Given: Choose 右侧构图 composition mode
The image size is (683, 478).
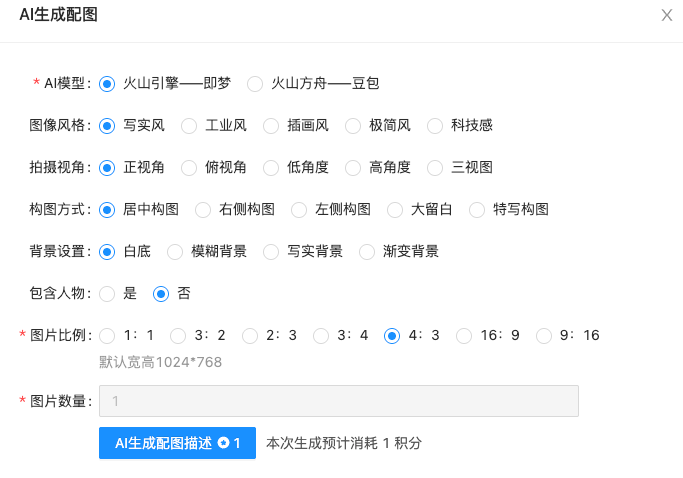Looking at the screenshot, I should pyautogui.click(x=204, y=210).
